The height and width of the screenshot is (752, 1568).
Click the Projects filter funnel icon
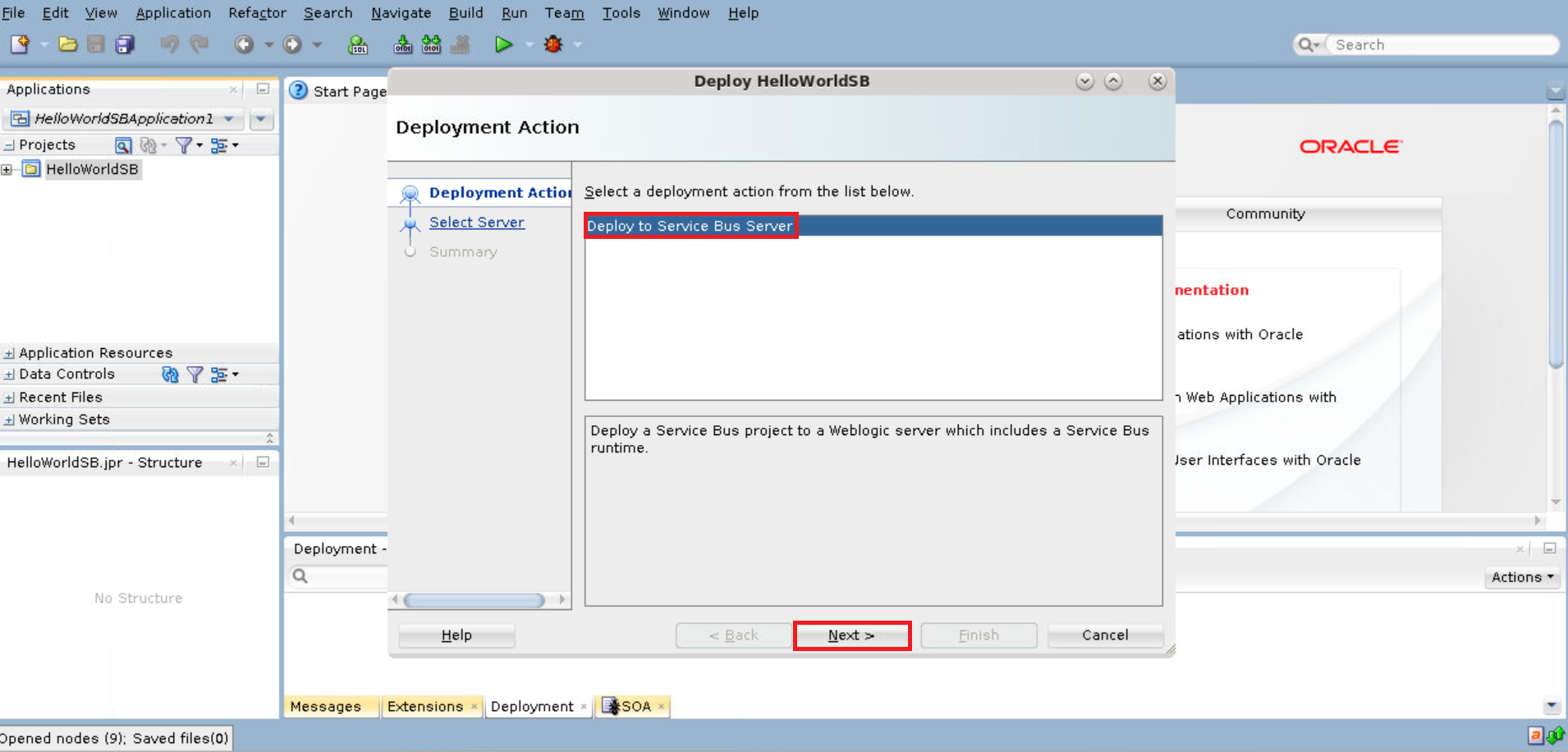pos(184,145)
